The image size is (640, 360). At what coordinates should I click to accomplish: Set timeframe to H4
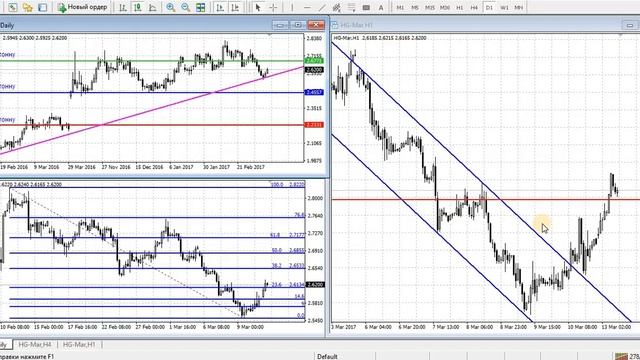coord(474,7)
